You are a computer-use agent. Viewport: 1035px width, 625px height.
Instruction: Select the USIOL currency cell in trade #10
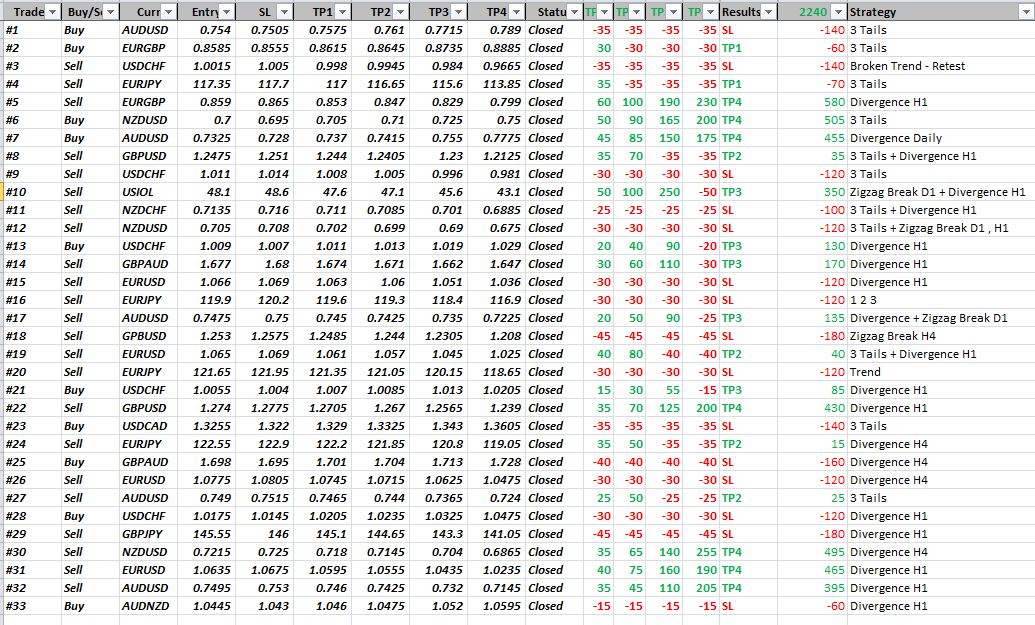click(141, 192)
